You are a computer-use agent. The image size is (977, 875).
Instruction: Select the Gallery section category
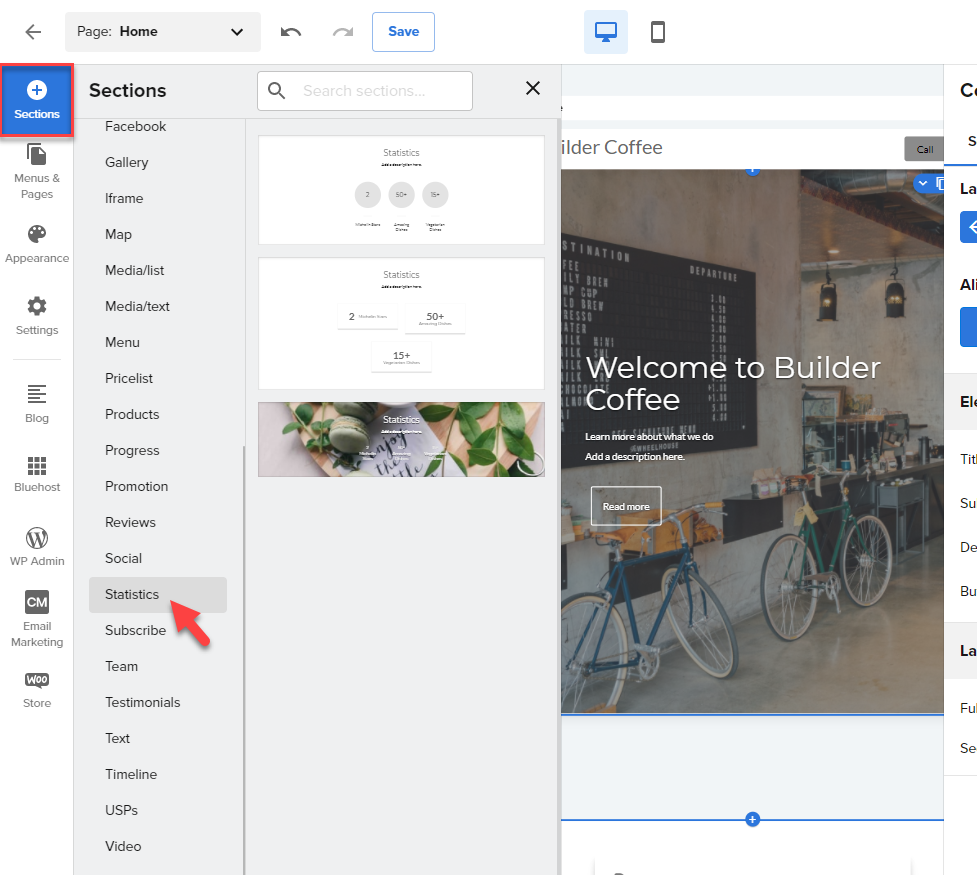click(x=126, y=163)
